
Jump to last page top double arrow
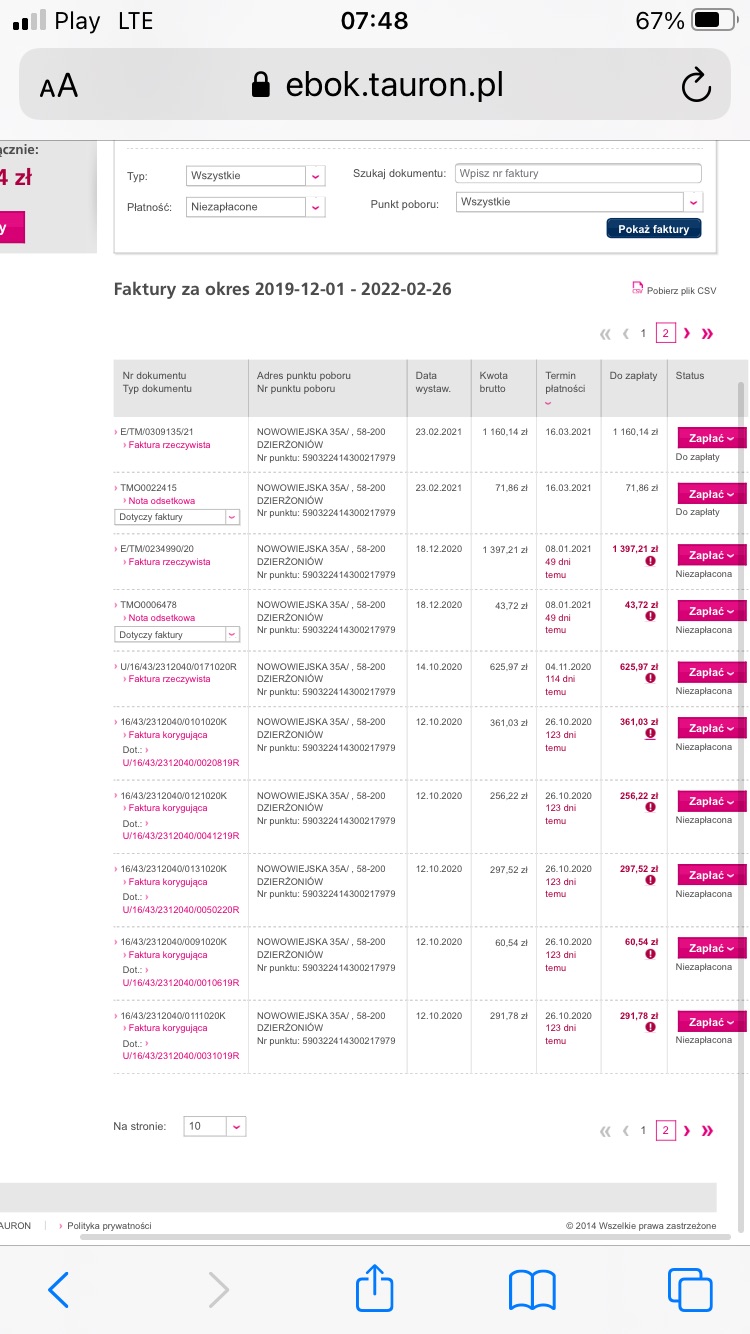tap(708, 334)
